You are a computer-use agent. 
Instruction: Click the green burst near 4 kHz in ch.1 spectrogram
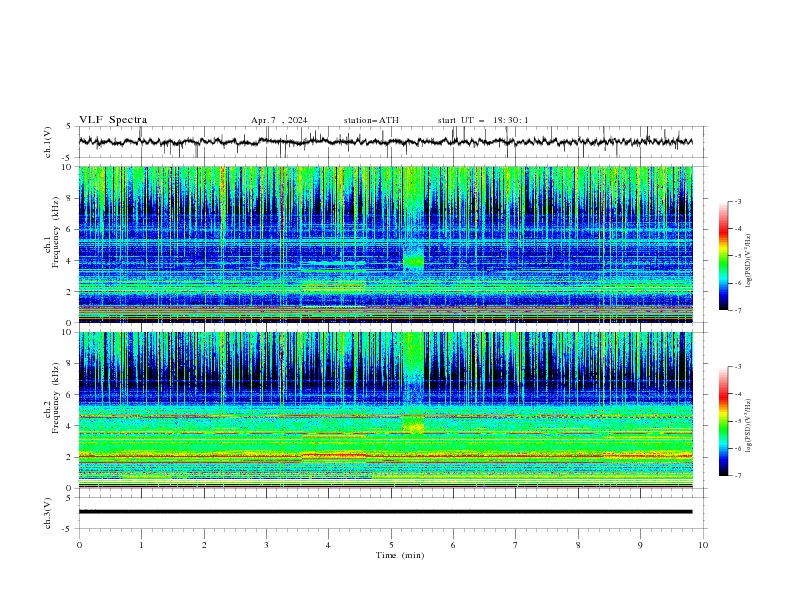tap(414, 260)
